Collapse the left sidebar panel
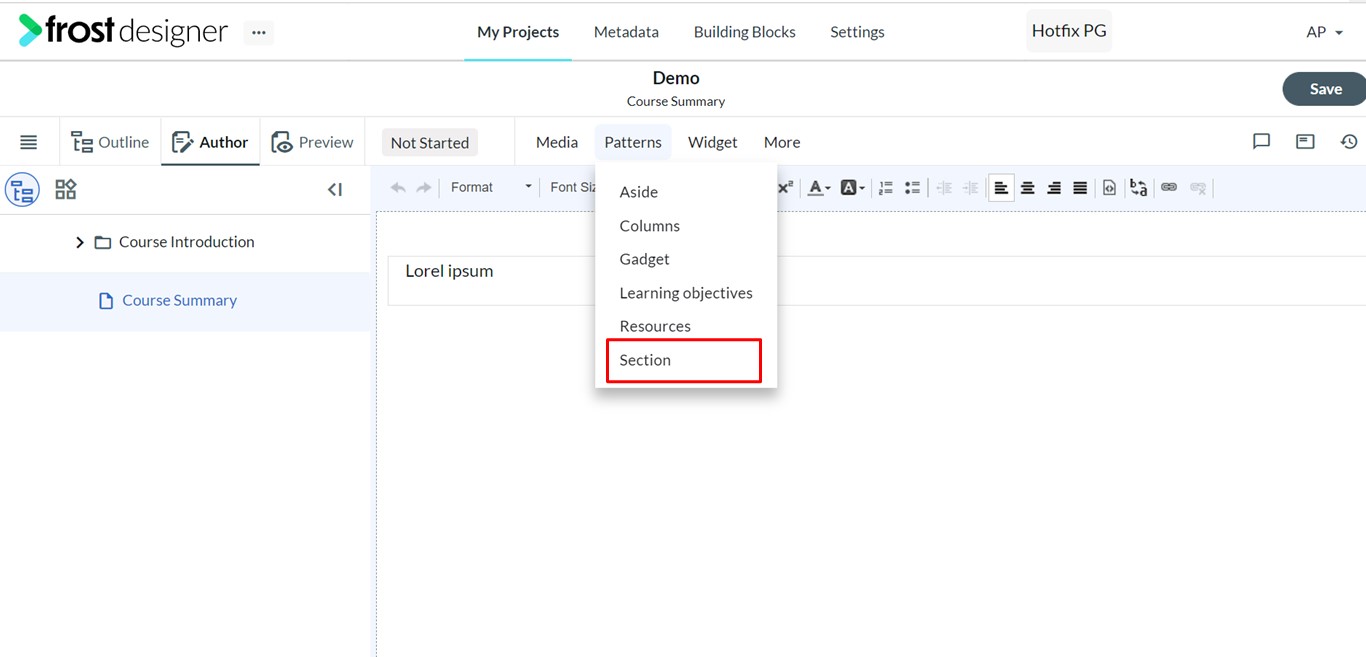This screenshot has height=657, width=1366. pyautogui.click(x=335, y=189)
